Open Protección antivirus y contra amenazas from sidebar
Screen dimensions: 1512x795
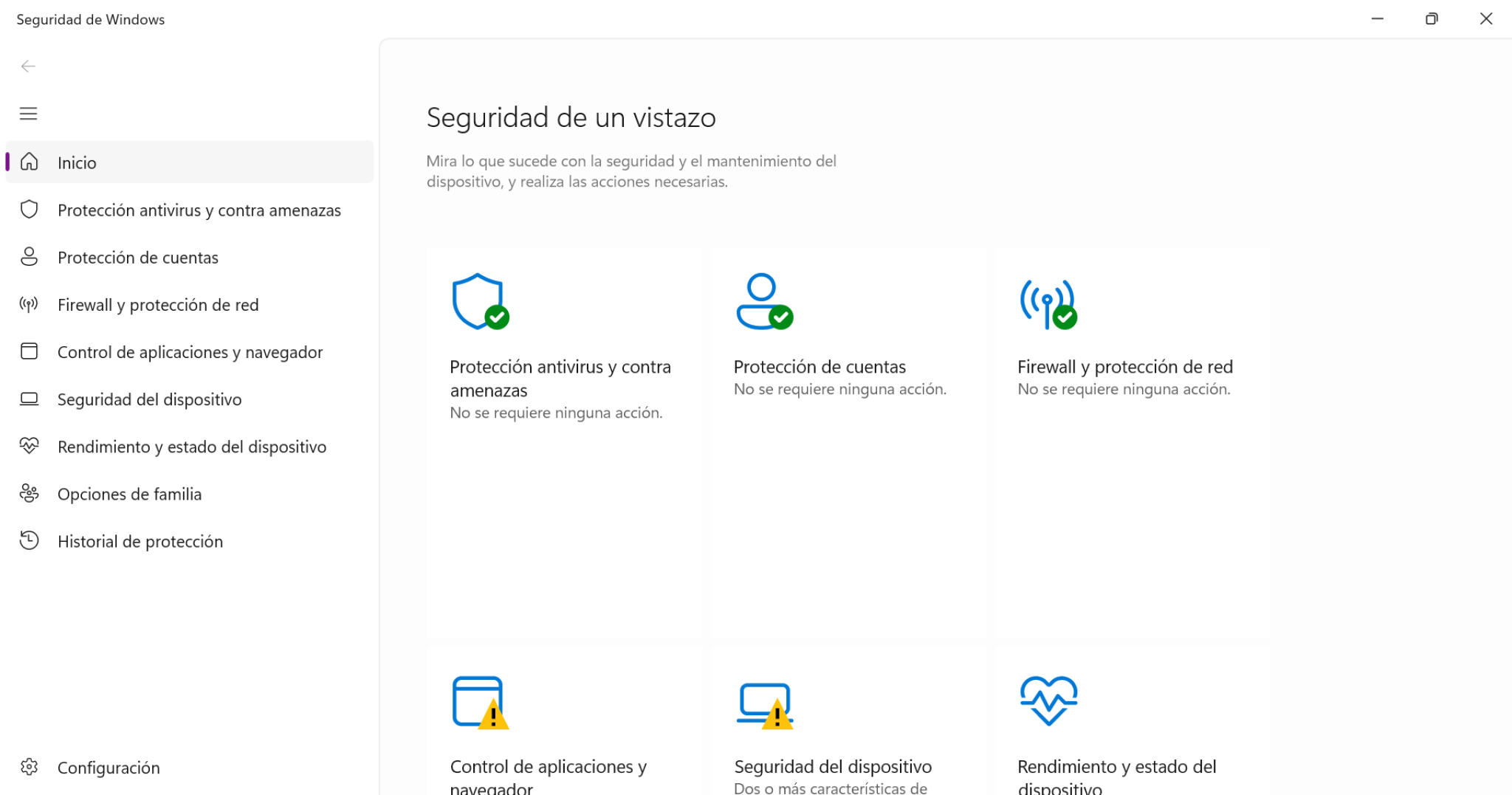[x=199, y=210]
